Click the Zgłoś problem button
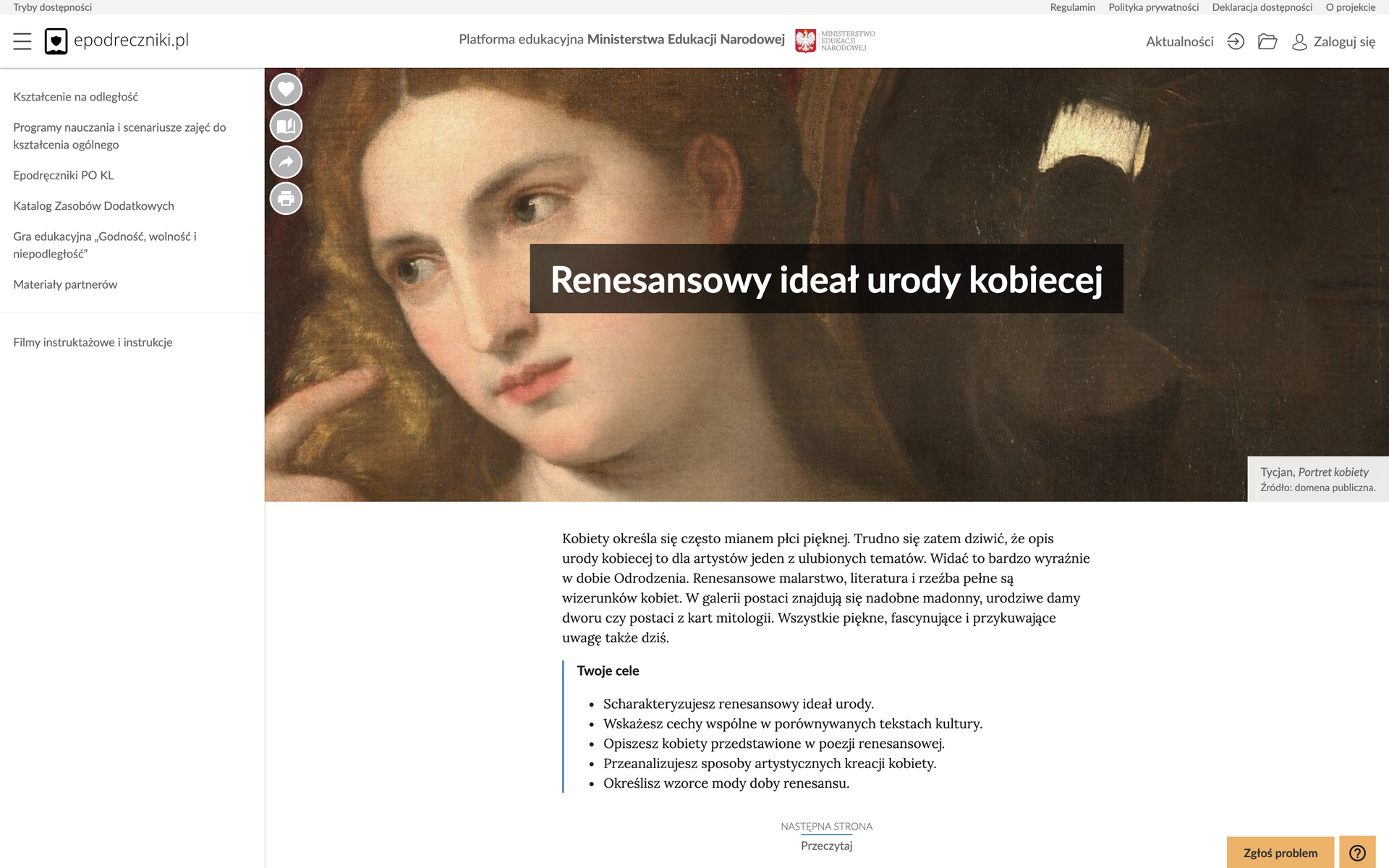Screen dimensions: 1389x868 (1280, 853)
